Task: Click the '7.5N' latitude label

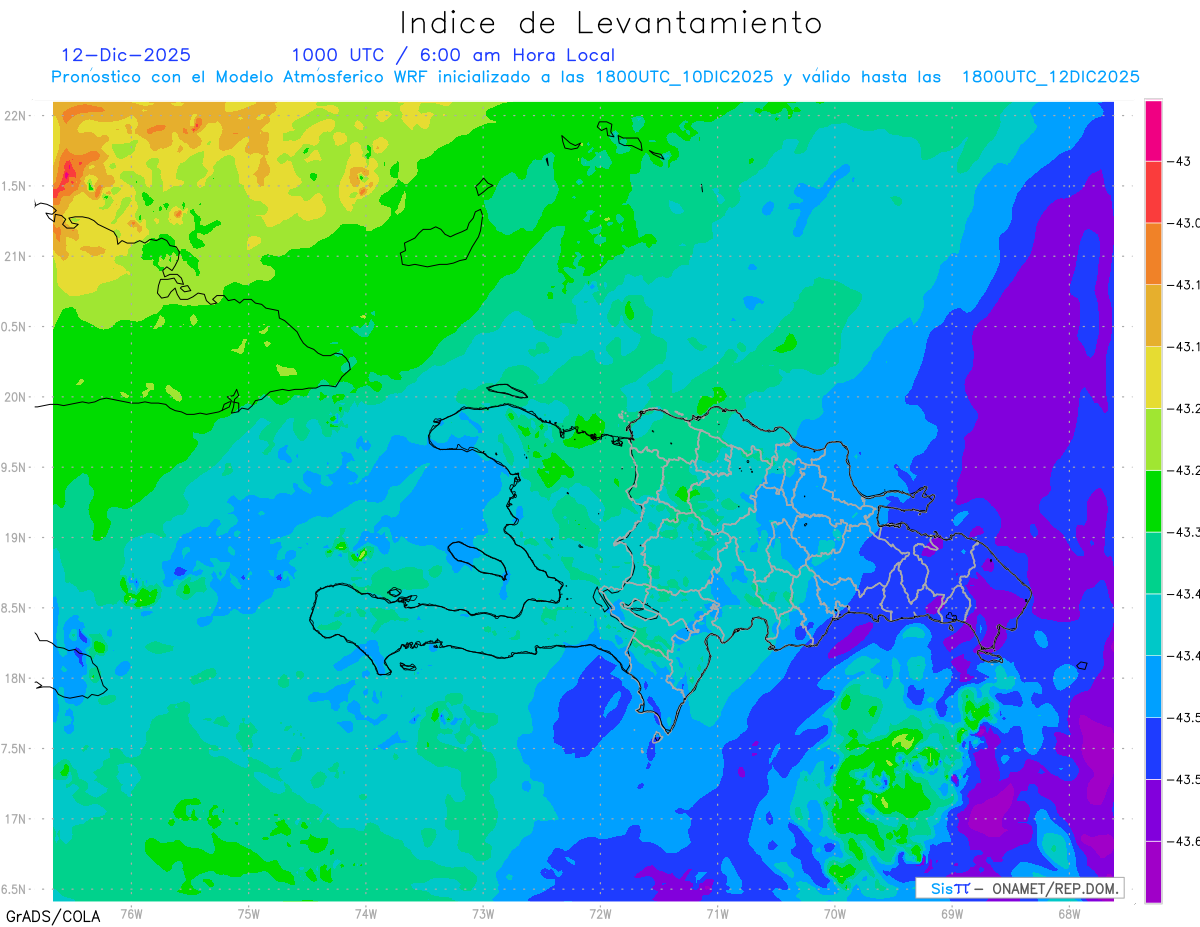Action: [x=15, y=749]
